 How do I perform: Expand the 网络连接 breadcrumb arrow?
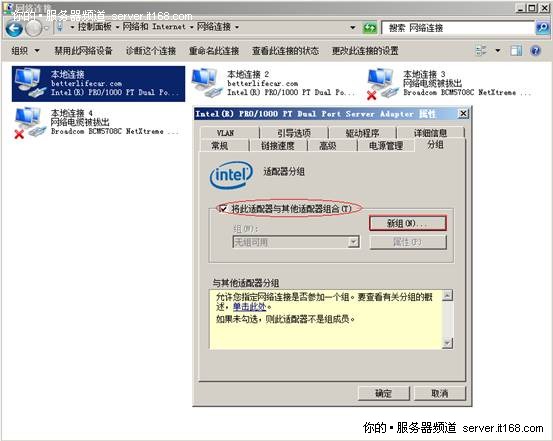[237, 27]
